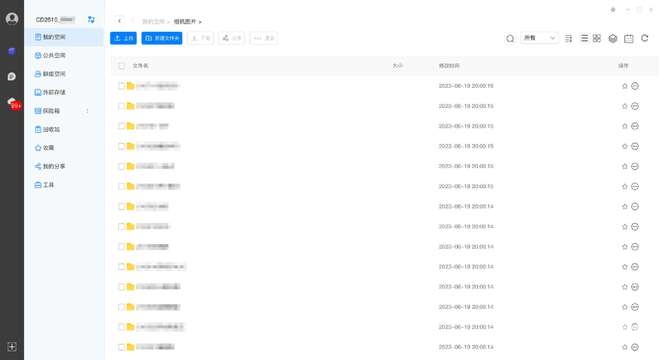The height and width of the screenshot is (360, 660).
Task: Check the first folder's checkbox
Action: (x=122, y=86)
